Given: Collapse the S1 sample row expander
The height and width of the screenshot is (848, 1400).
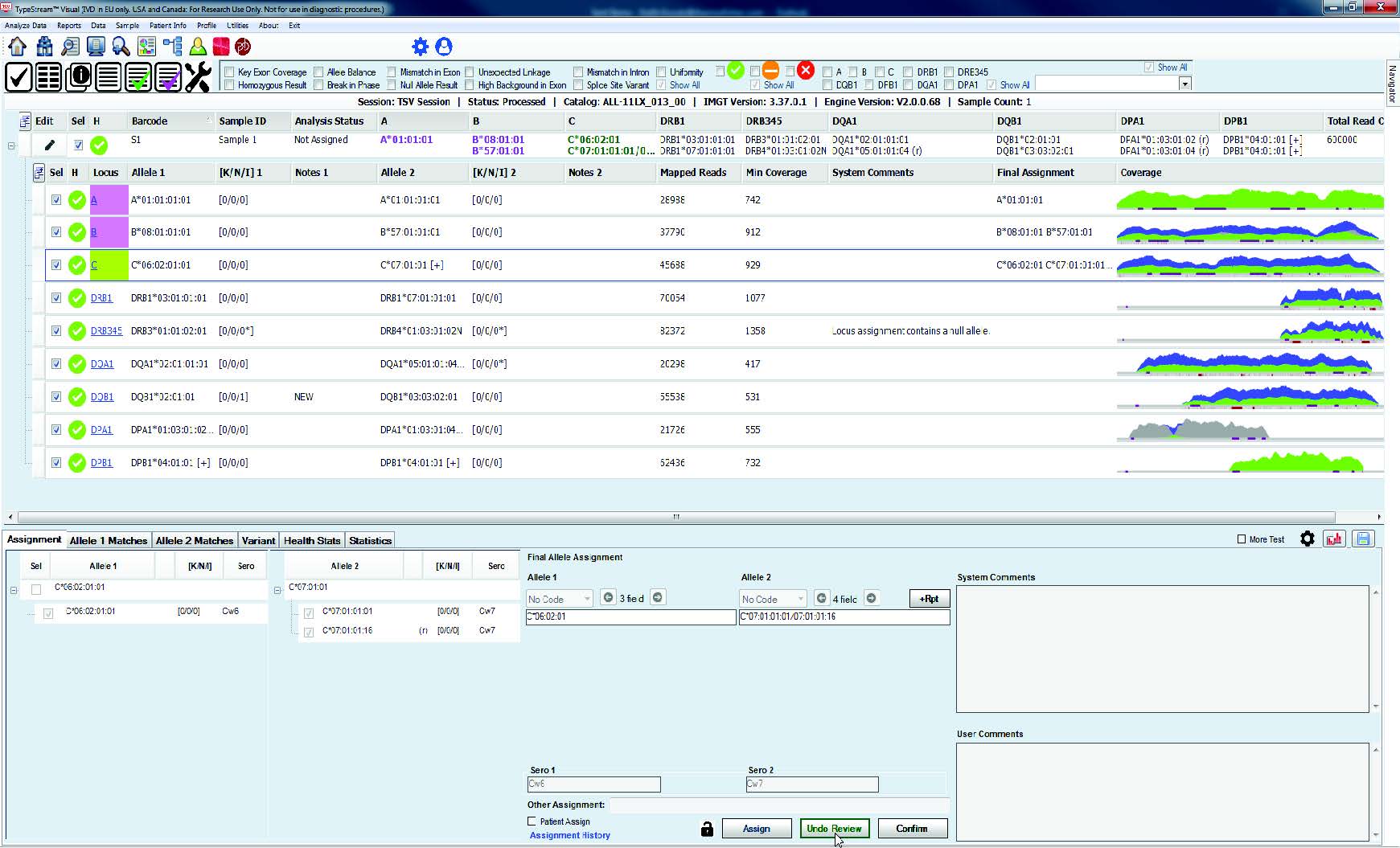Looking at the screenshot, I should click(11, 146).
